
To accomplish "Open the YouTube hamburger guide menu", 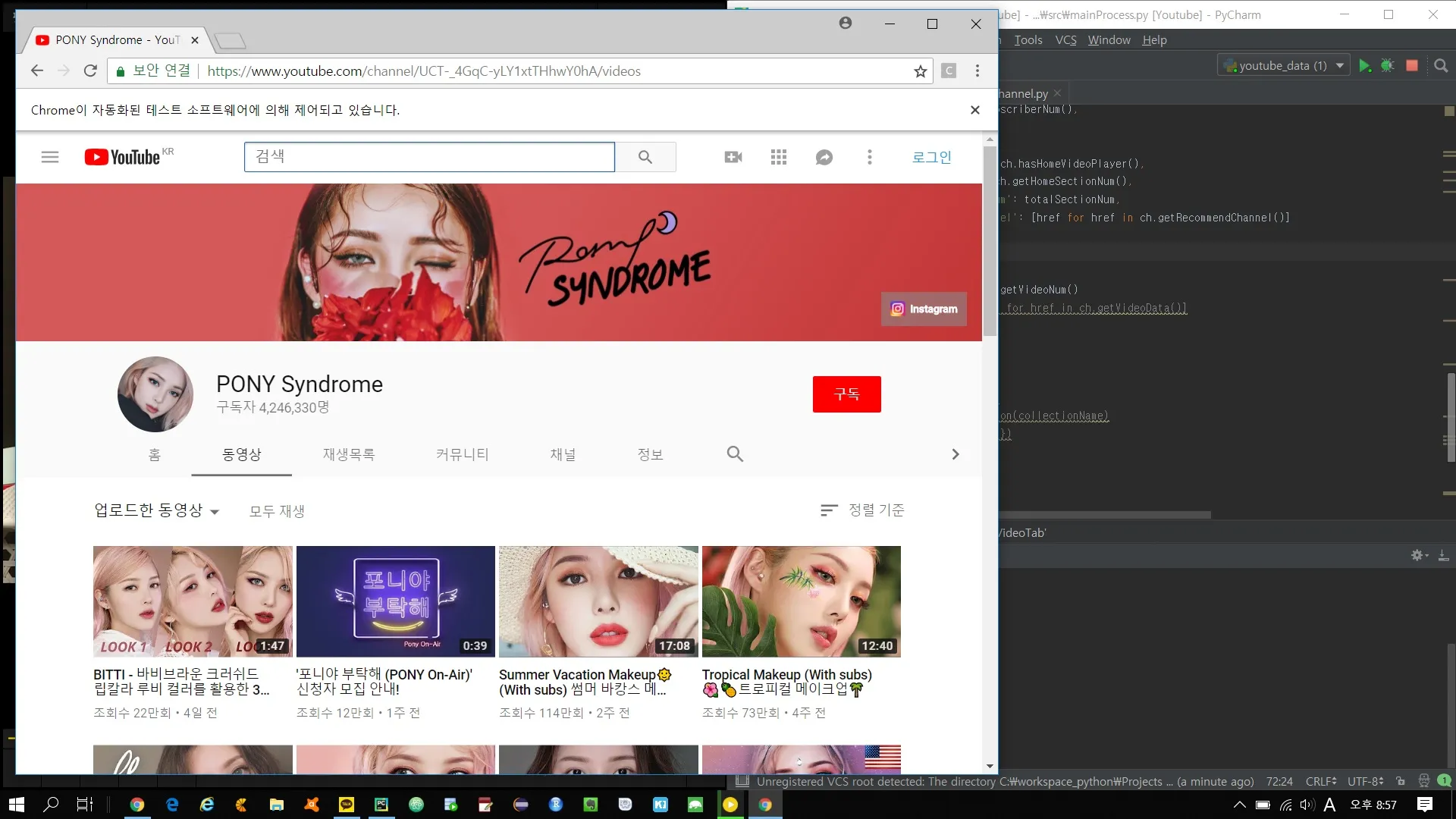I will [x=50, y=157].
